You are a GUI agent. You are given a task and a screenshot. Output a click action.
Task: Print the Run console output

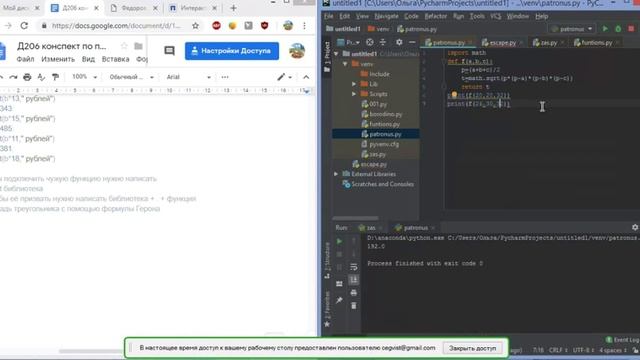pyautogui.click(x=353, y=293)
